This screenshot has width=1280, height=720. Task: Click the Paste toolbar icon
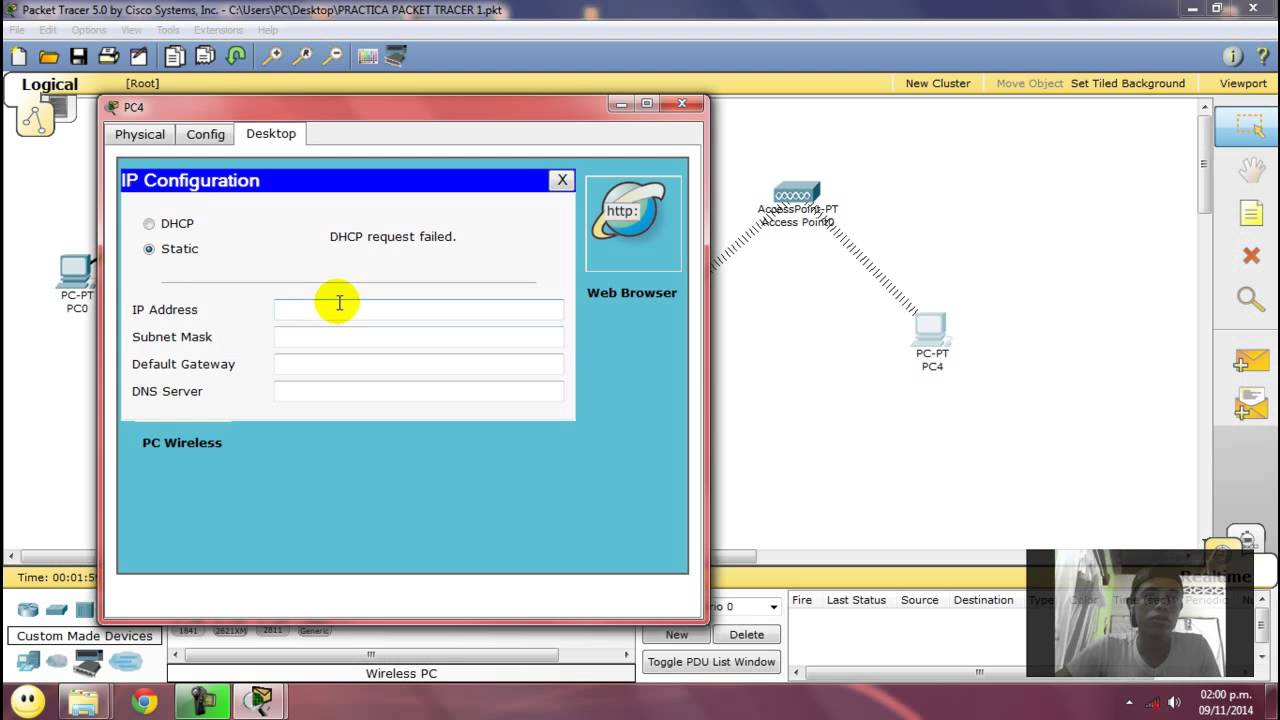coord(206,57)
